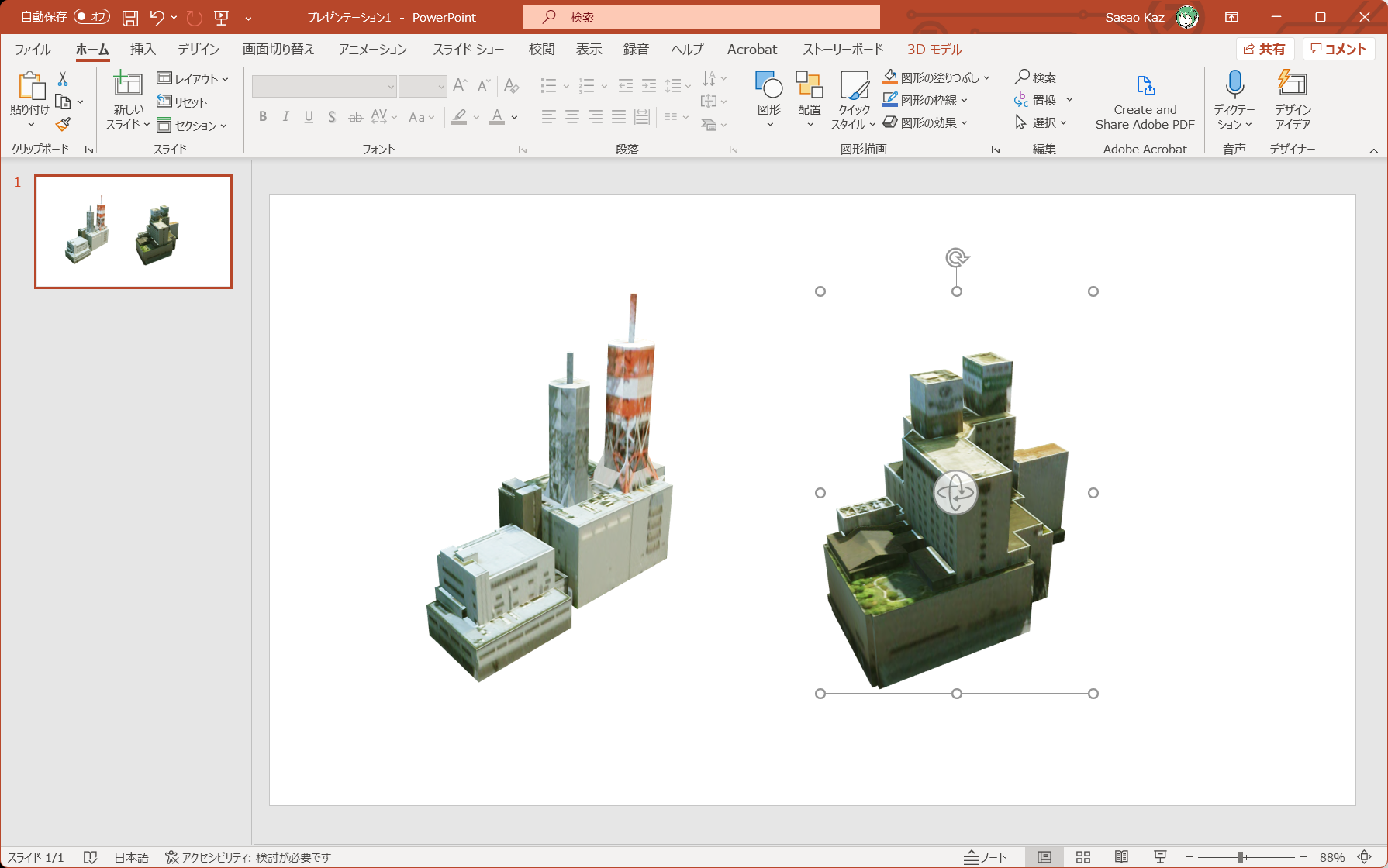Click the New Slide icon

(128, 84)
